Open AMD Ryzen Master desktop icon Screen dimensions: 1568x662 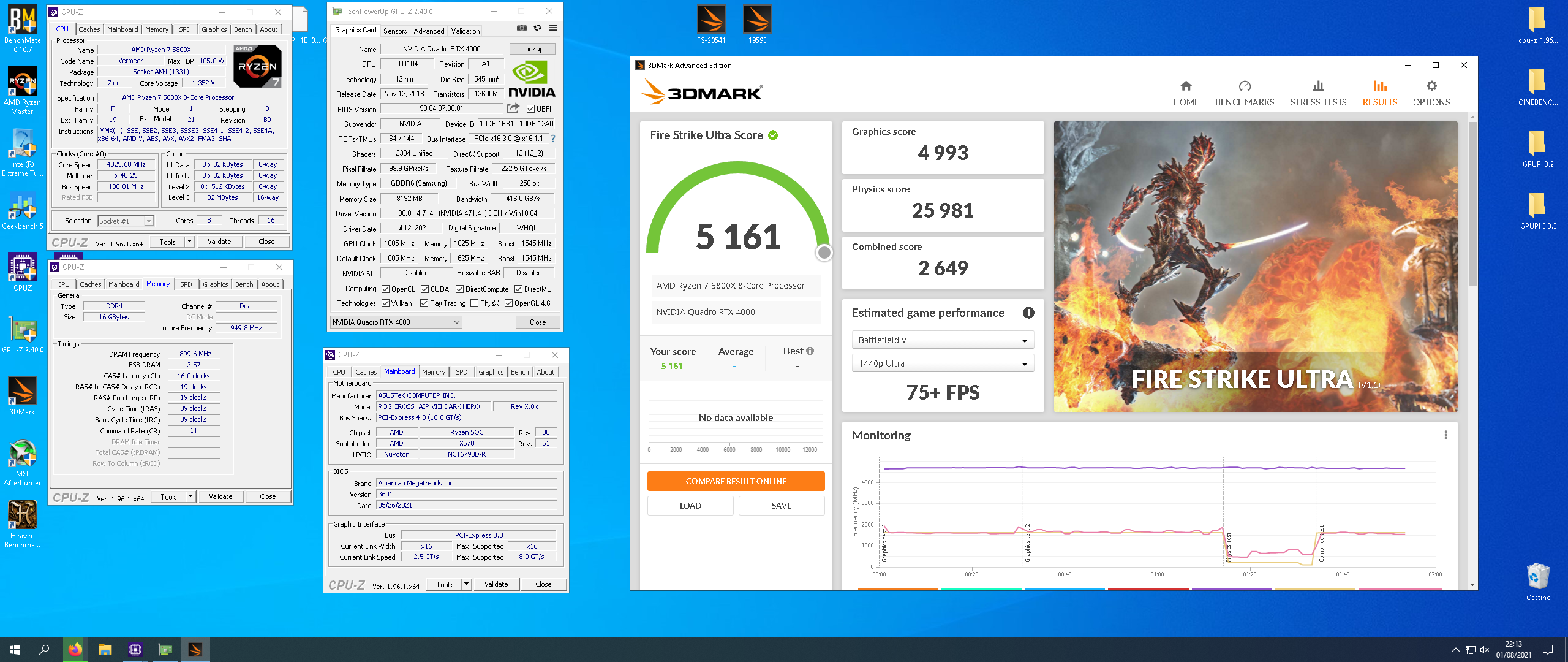[23, 91]
